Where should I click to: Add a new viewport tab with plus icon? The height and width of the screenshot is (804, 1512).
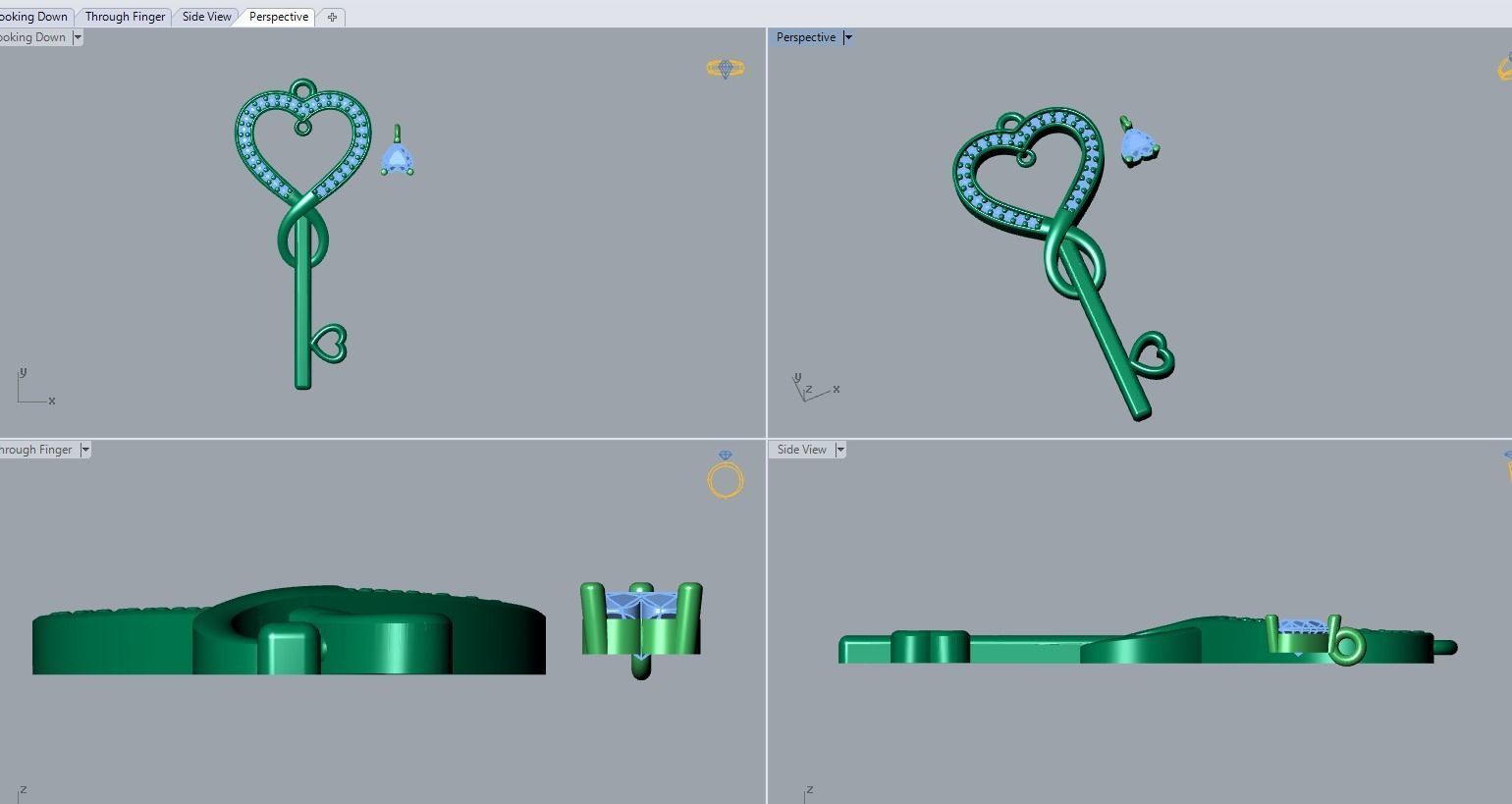(x=332, y=17)
